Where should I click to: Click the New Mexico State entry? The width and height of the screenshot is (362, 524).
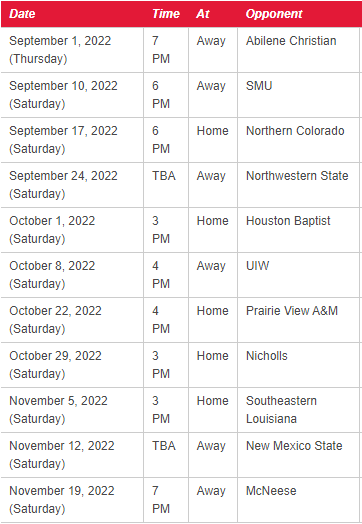click(294, 446)
